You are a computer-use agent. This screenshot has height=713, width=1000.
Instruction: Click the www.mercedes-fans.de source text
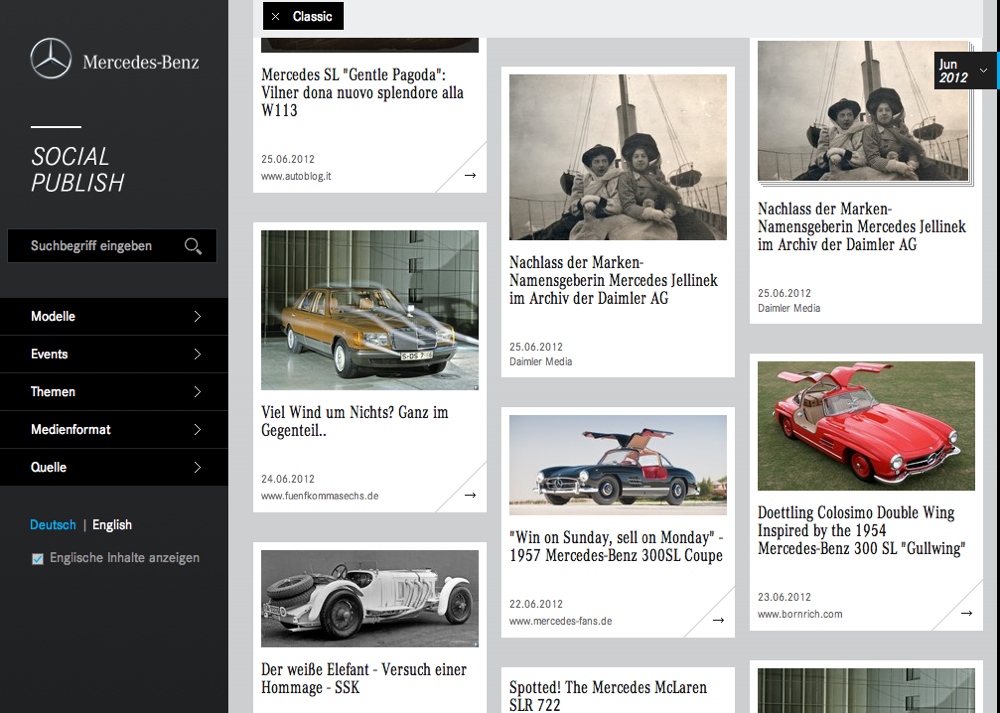tap(561, 621)
